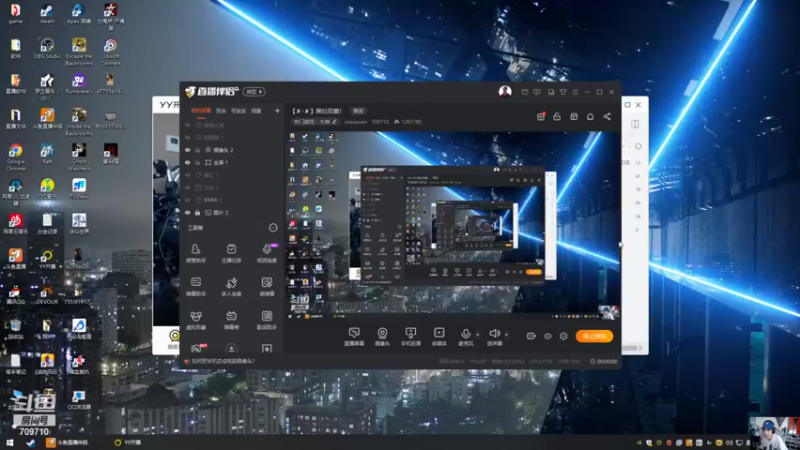Show the first dimmed source layer

pos(187,125)
